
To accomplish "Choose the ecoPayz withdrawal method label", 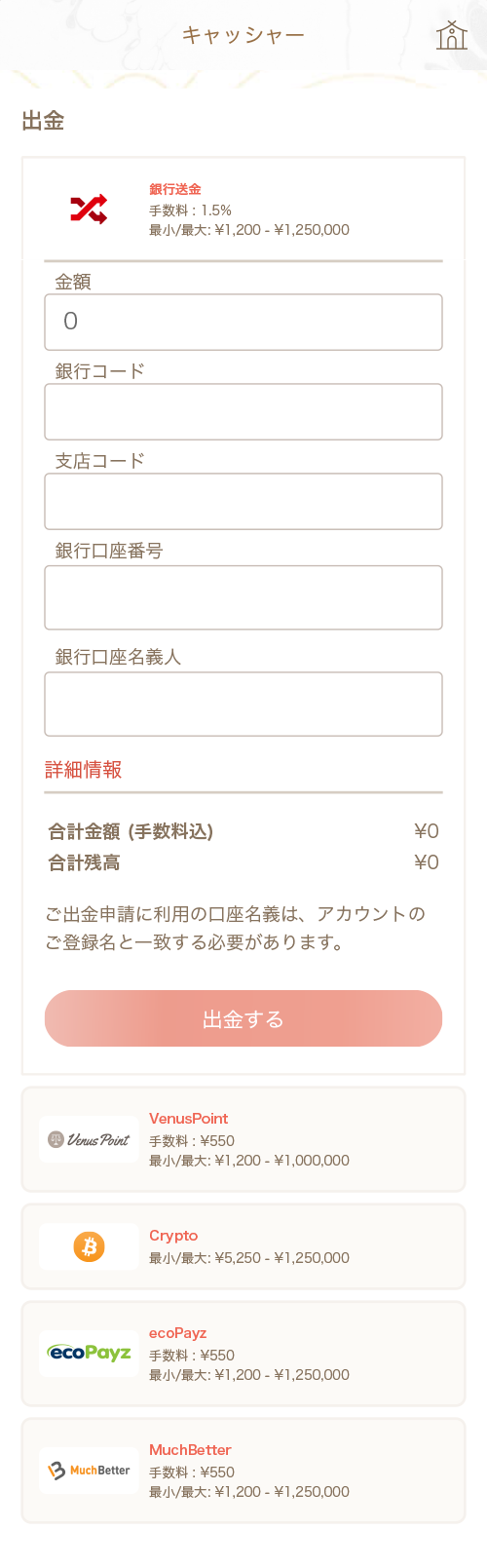I will (x=178, y=1333).
